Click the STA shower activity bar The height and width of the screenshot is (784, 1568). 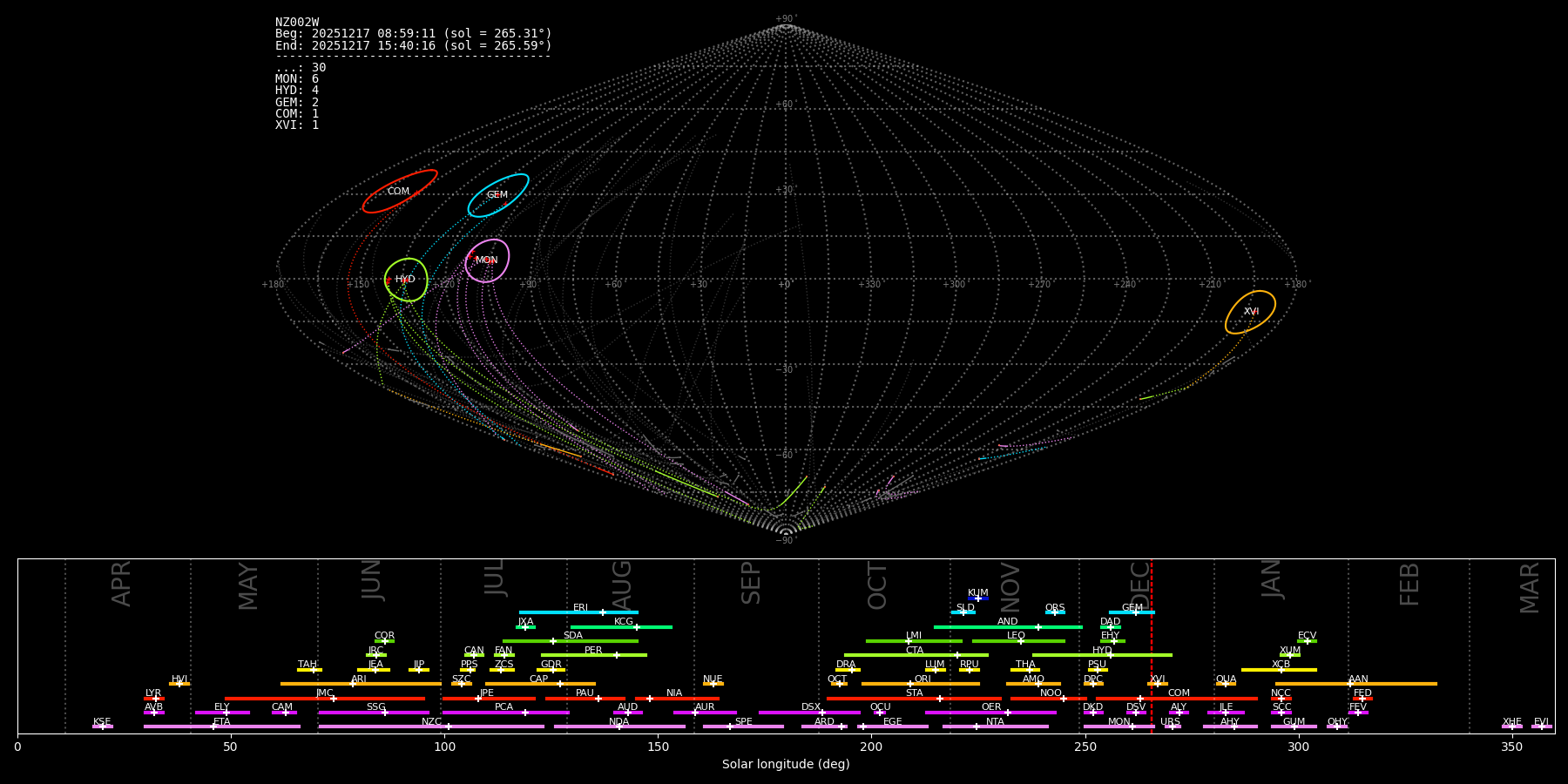(x=914, y=699)
